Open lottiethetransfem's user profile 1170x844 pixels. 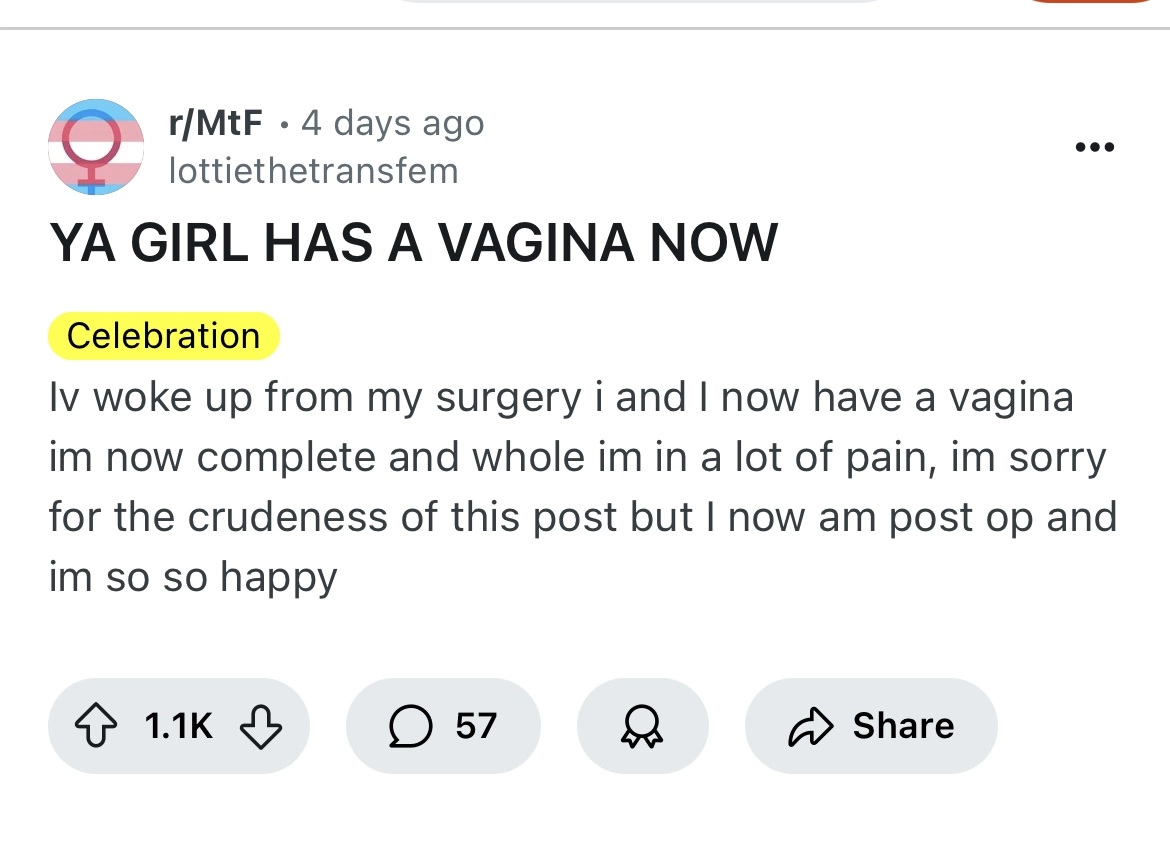pos(313,171)
